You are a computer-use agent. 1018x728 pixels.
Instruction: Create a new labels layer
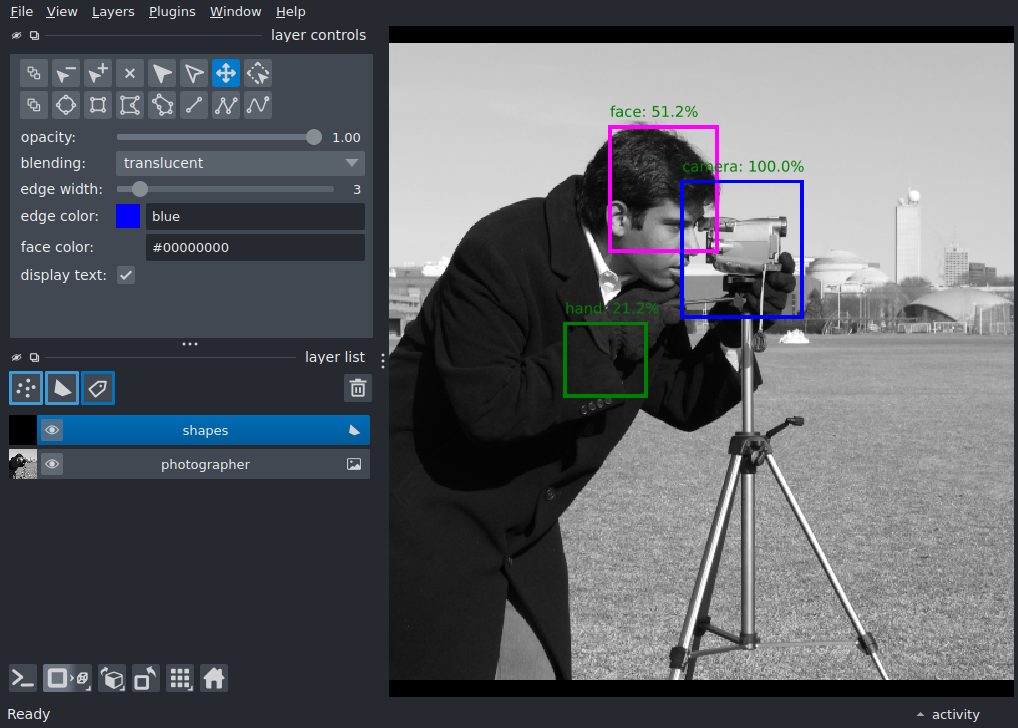tap(98, 388)
